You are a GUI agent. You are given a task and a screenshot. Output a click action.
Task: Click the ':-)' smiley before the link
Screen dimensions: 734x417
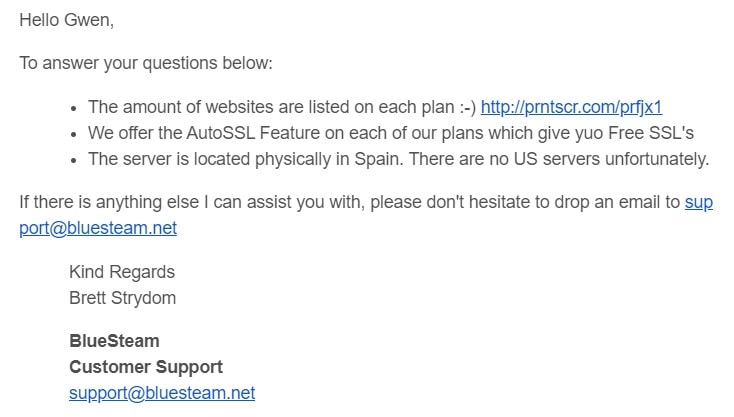tap(467, 107)
